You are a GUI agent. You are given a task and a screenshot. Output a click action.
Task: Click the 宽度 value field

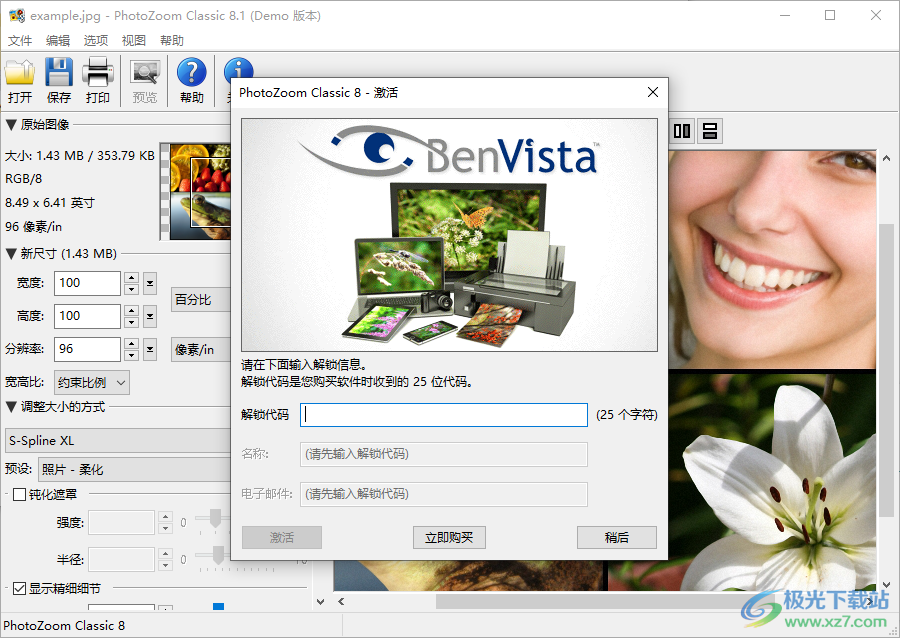pyautogui.click(x=87, y=283)
